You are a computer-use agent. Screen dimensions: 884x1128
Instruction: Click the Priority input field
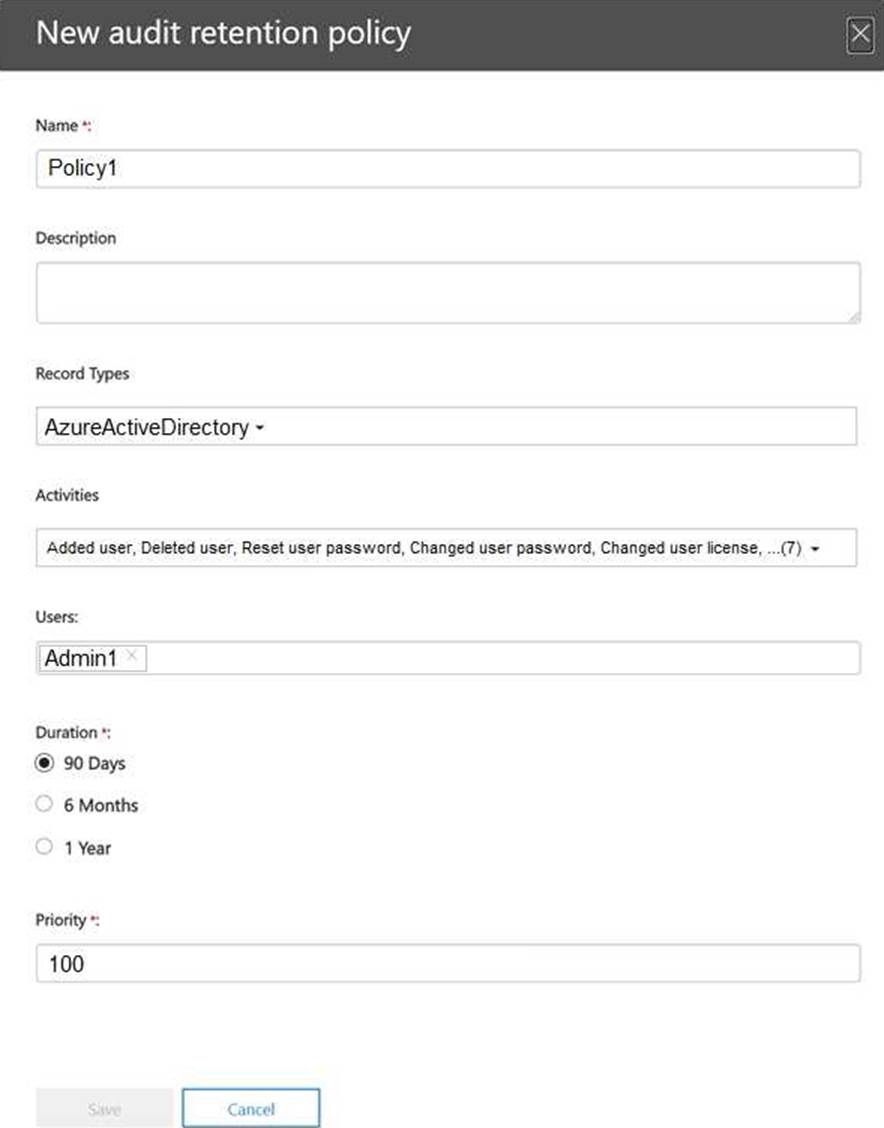pyautogui.click(x=448, y=964)
